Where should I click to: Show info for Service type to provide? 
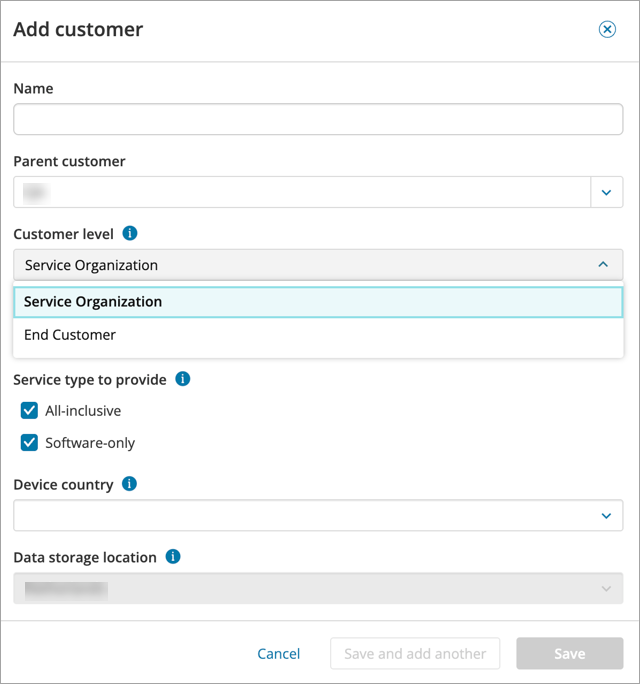click(x=183, y=380)
